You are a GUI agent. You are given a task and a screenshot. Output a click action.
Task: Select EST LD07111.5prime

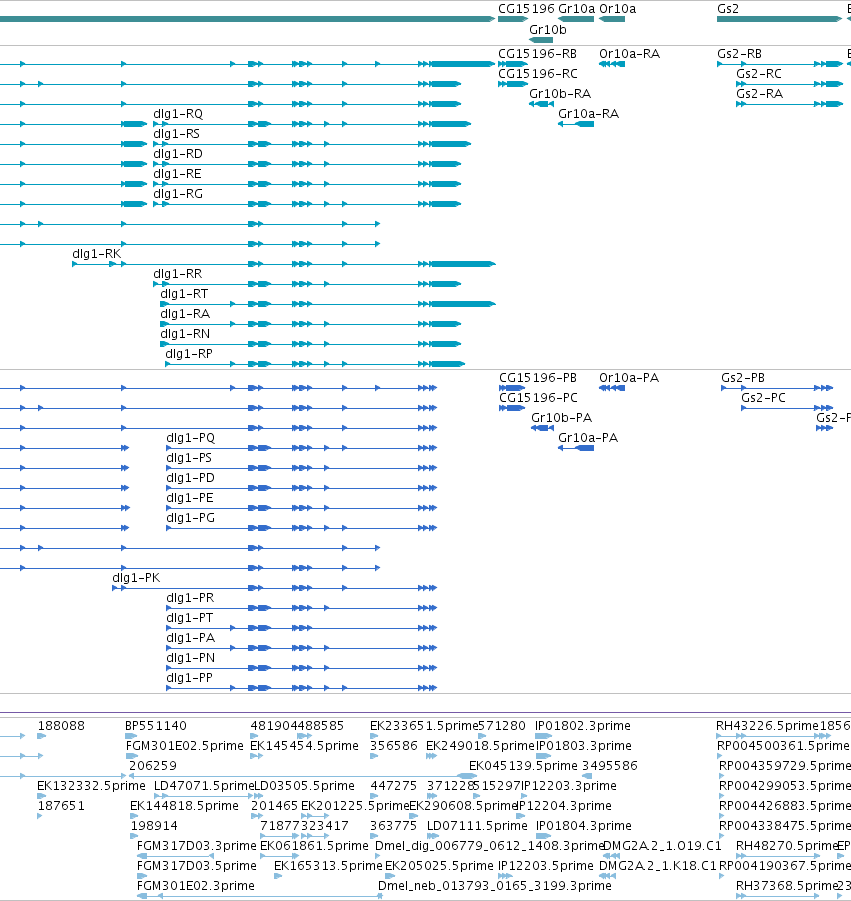click(478, 826)
